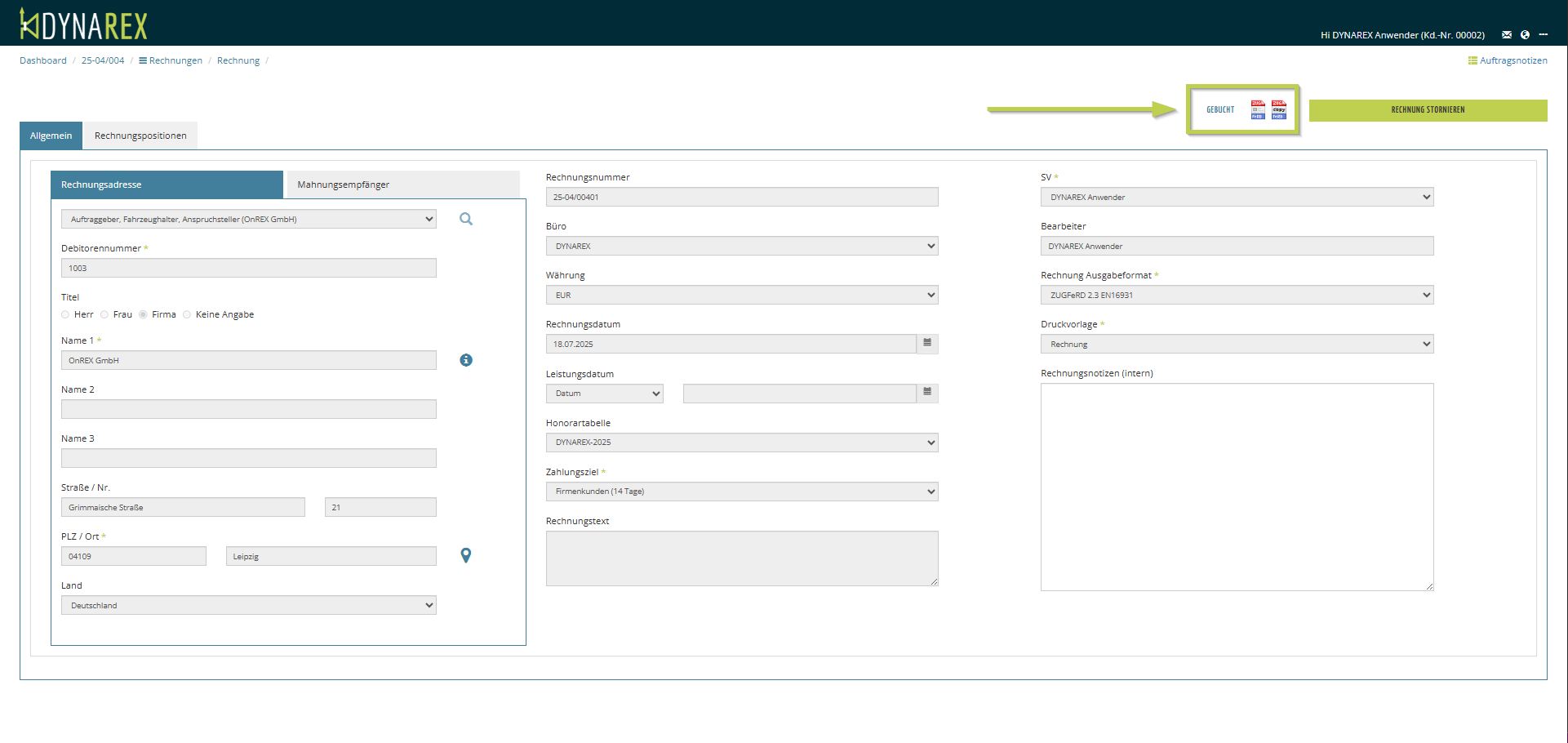Click the envelope messages icon in header
The height and width of the screenshot is (743, 1568).
(1507, 35)
